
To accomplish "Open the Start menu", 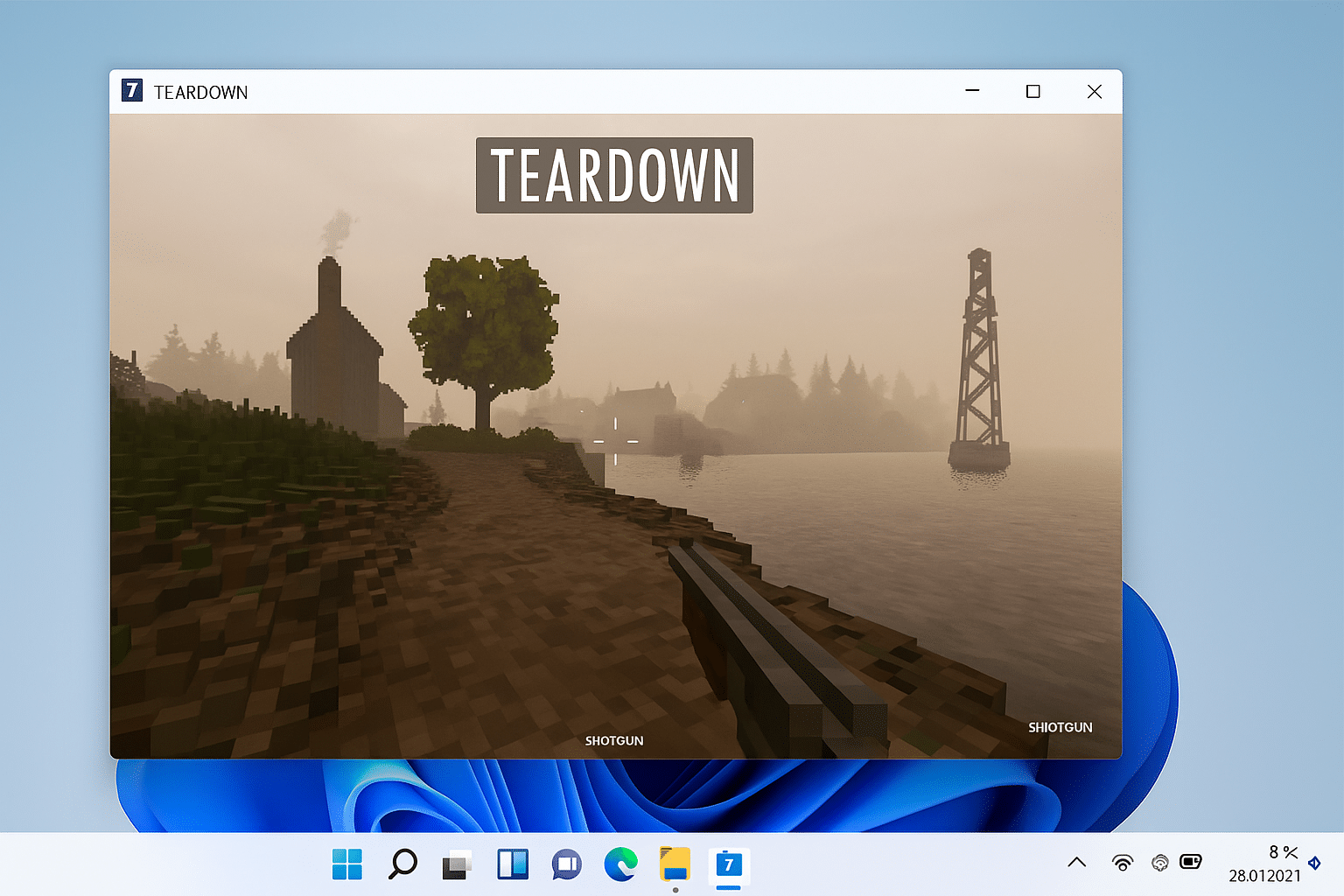I will coord(347,864).
